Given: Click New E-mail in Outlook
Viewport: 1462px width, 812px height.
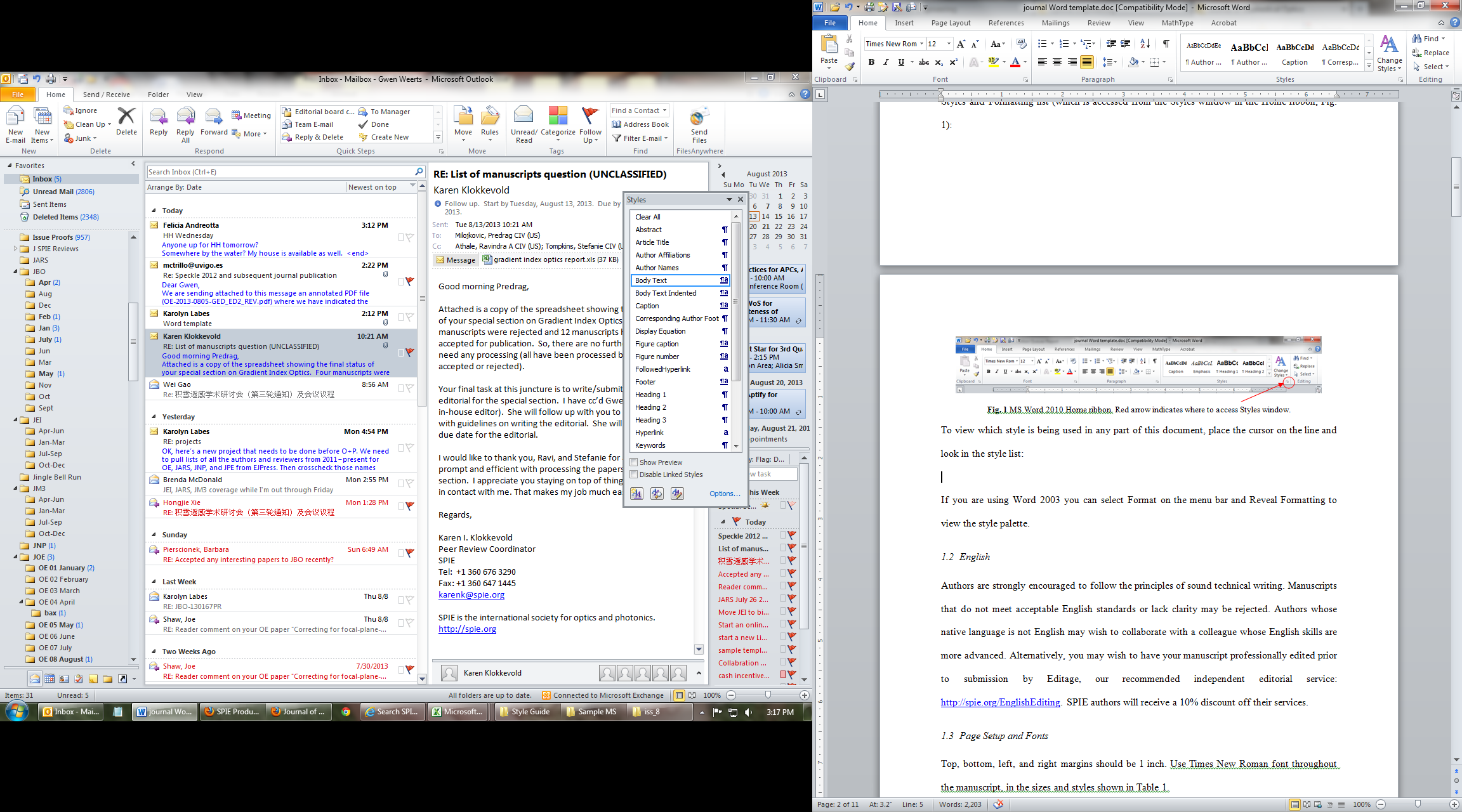Looking at the screenshot, I should point(15,125).
